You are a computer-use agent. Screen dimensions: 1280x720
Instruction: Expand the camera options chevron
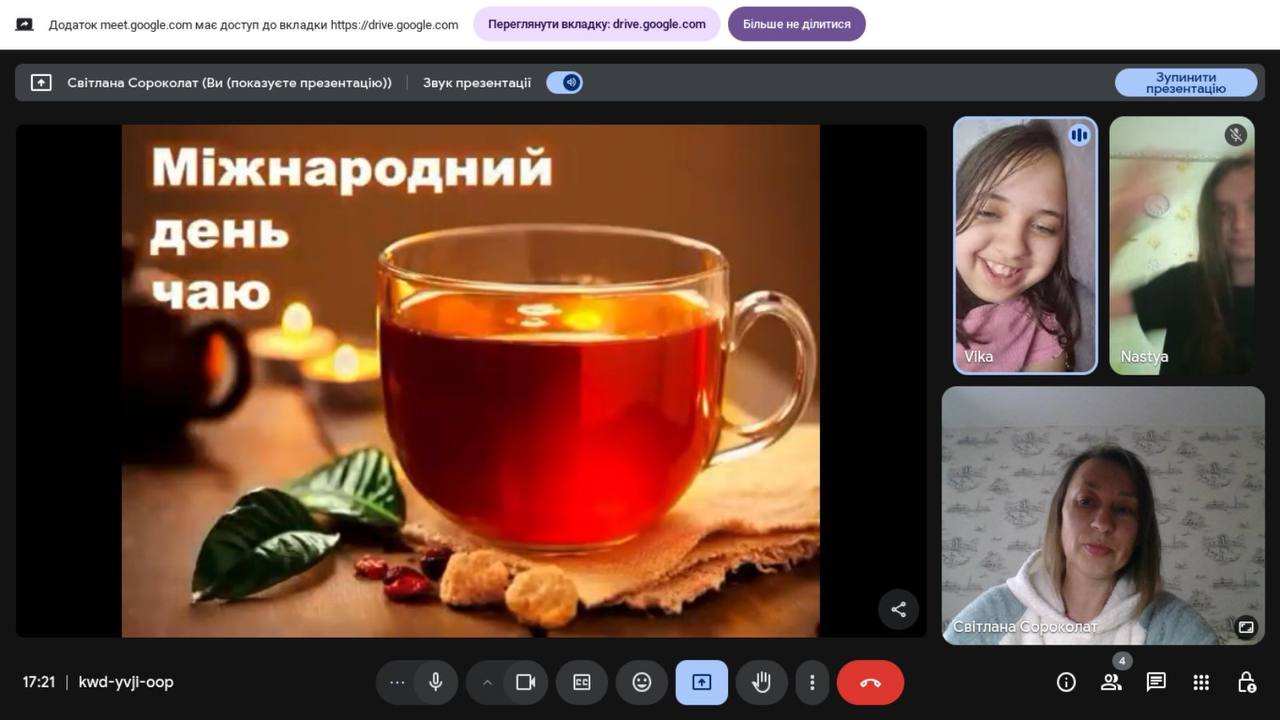(487, 682)
